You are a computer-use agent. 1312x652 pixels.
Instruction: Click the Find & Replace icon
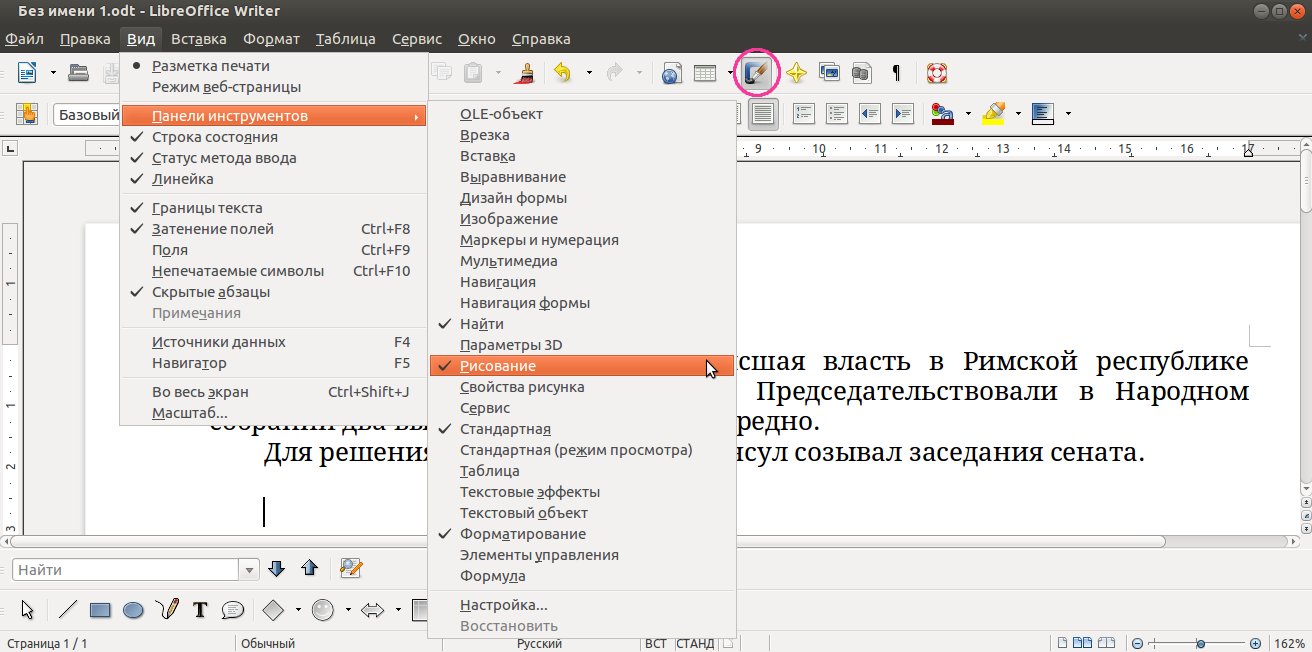coord(350,569)
